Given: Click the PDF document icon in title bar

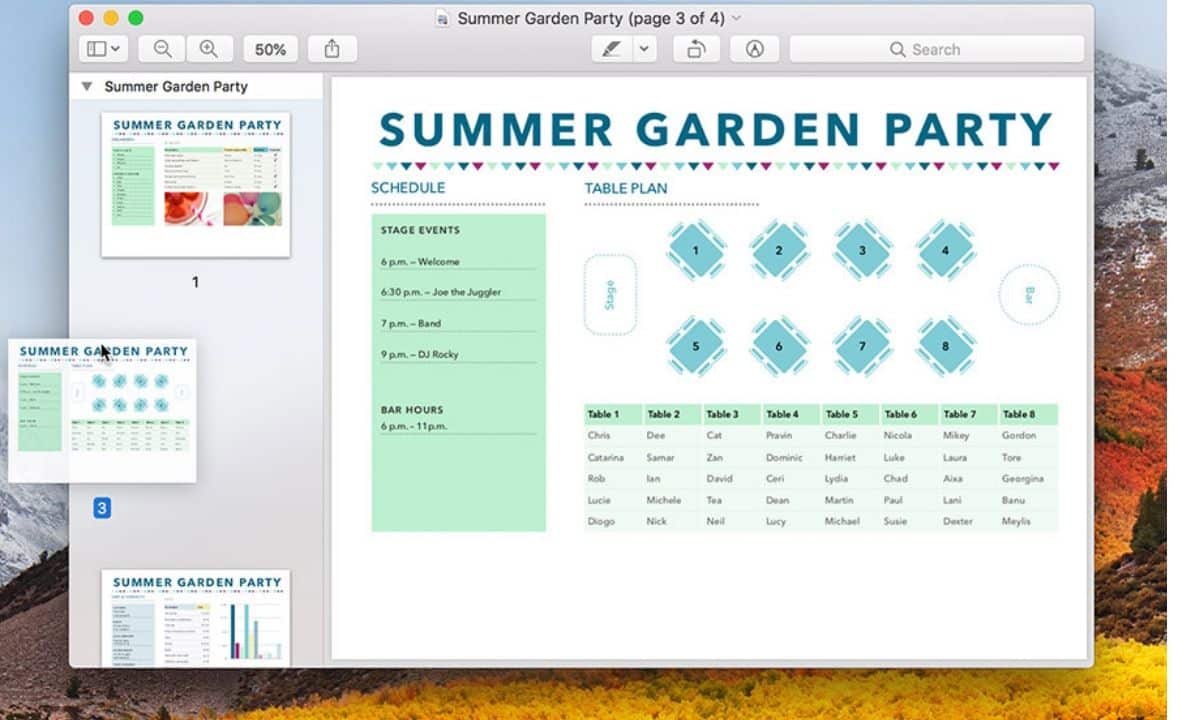Looking at the screenshot, I should (x=443, y=18).
